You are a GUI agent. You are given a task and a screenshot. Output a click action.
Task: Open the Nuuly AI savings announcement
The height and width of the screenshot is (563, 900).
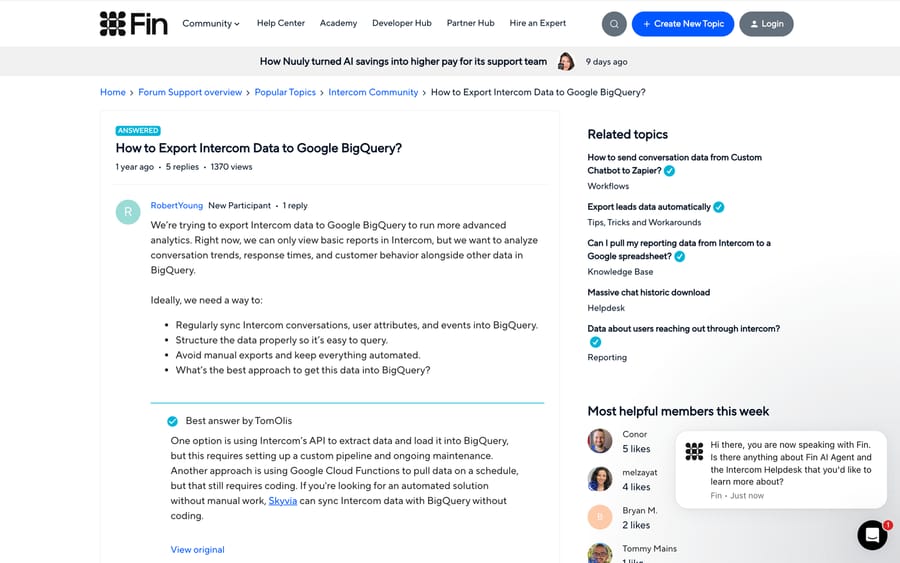403,61
